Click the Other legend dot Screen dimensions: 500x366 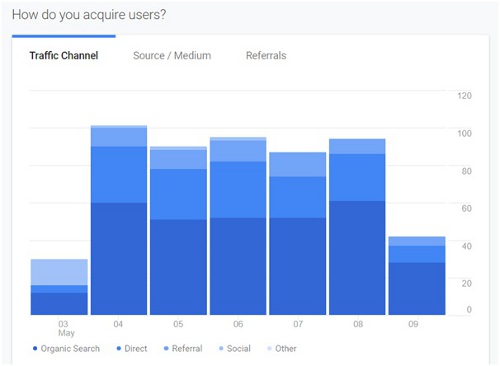[x=269, y=348]
